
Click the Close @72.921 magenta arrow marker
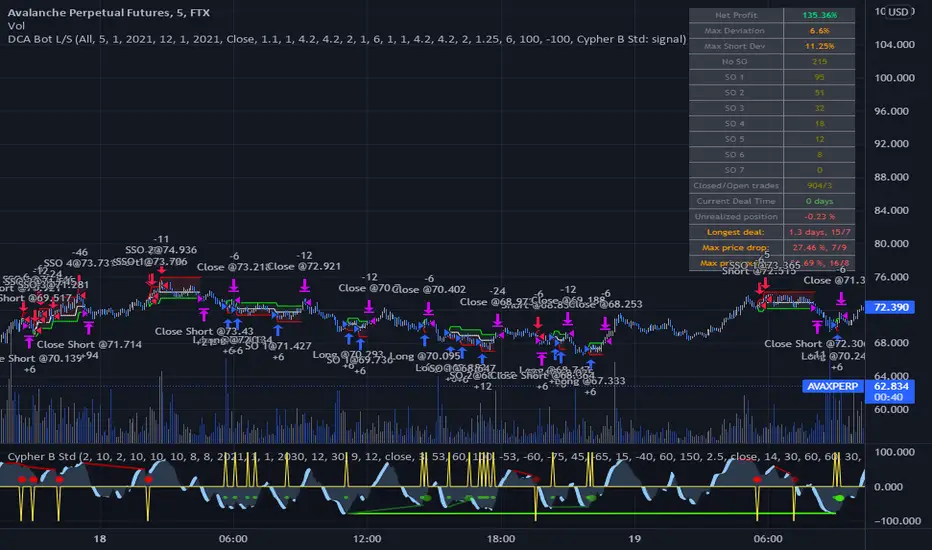(x=304, y=285)
